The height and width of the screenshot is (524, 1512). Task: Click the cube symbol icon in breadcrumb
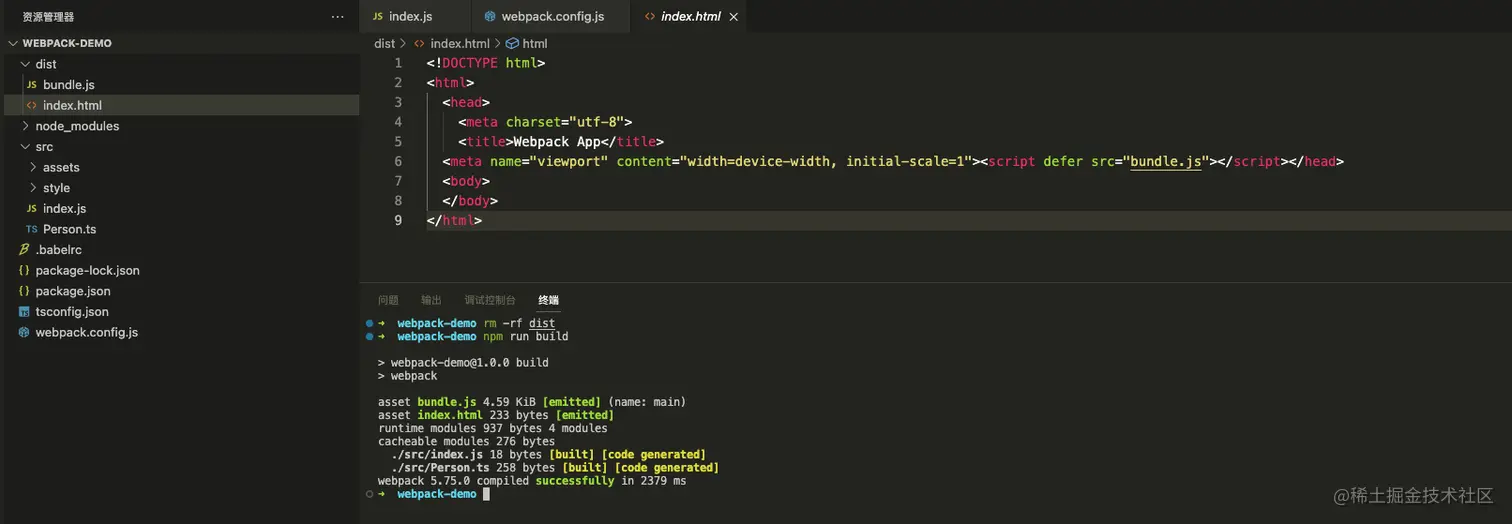[513, 43]
